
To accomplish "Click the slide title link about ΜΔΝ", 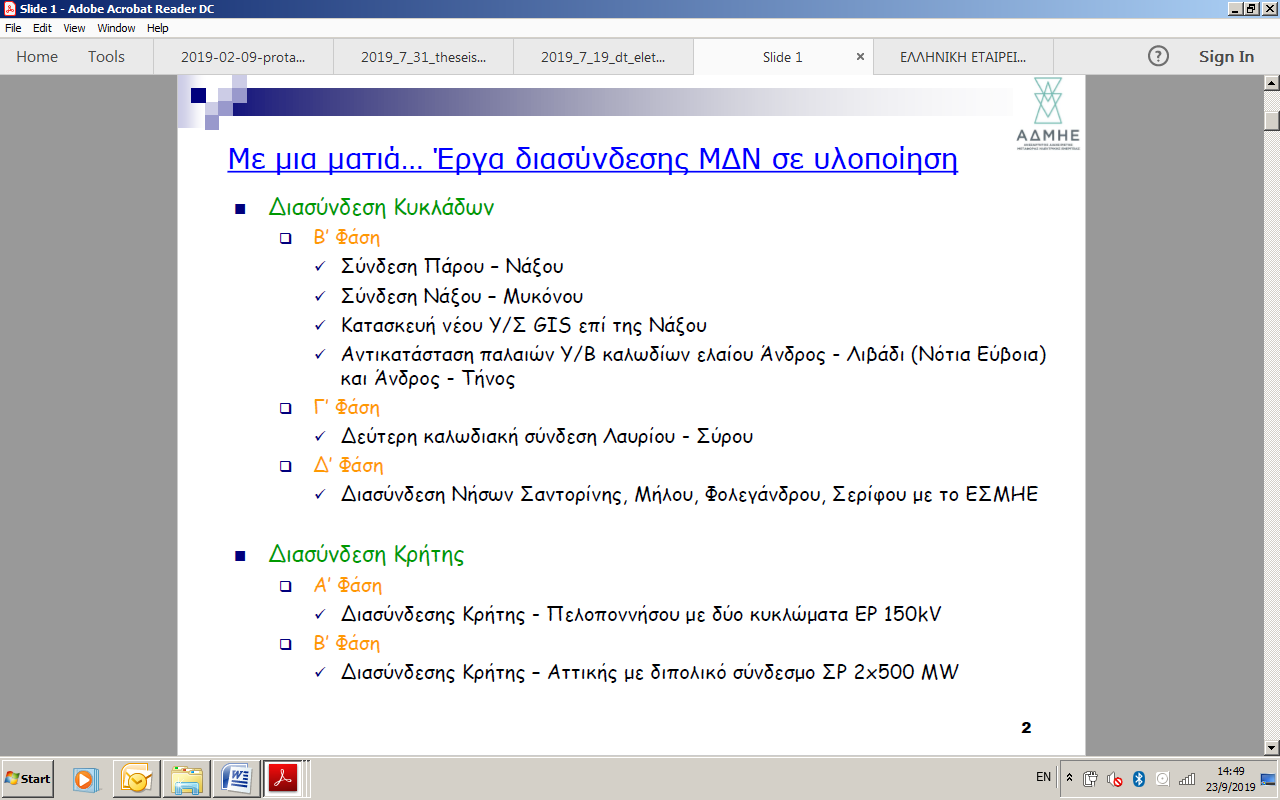I will pos(592,159).
